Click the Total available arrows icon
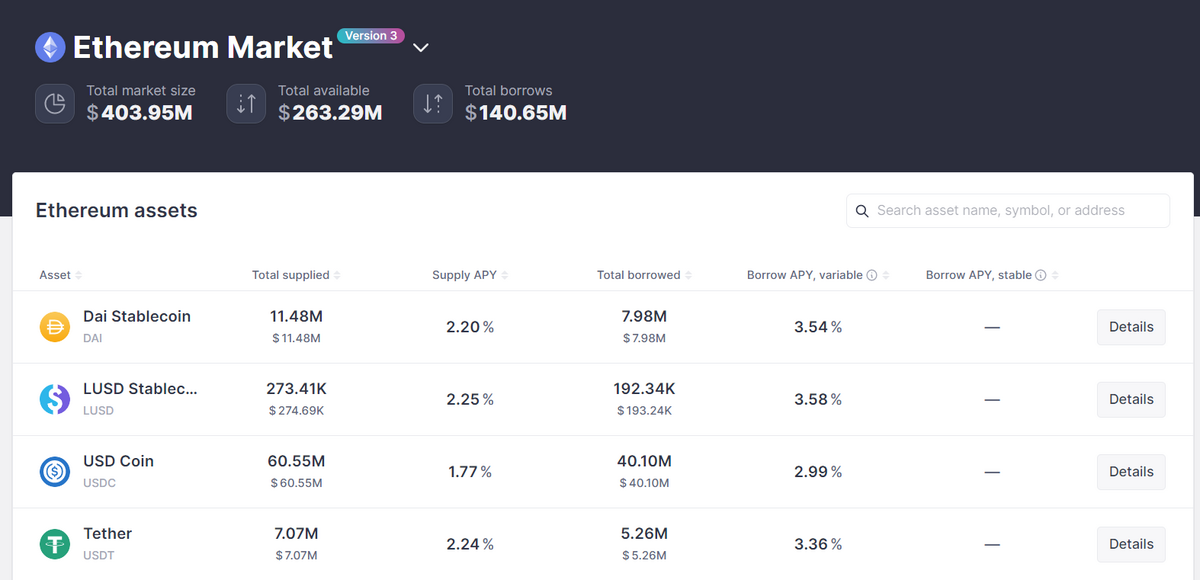Image resolution: width=1200 pixels, height=580 pixels. tap(246, 104)
